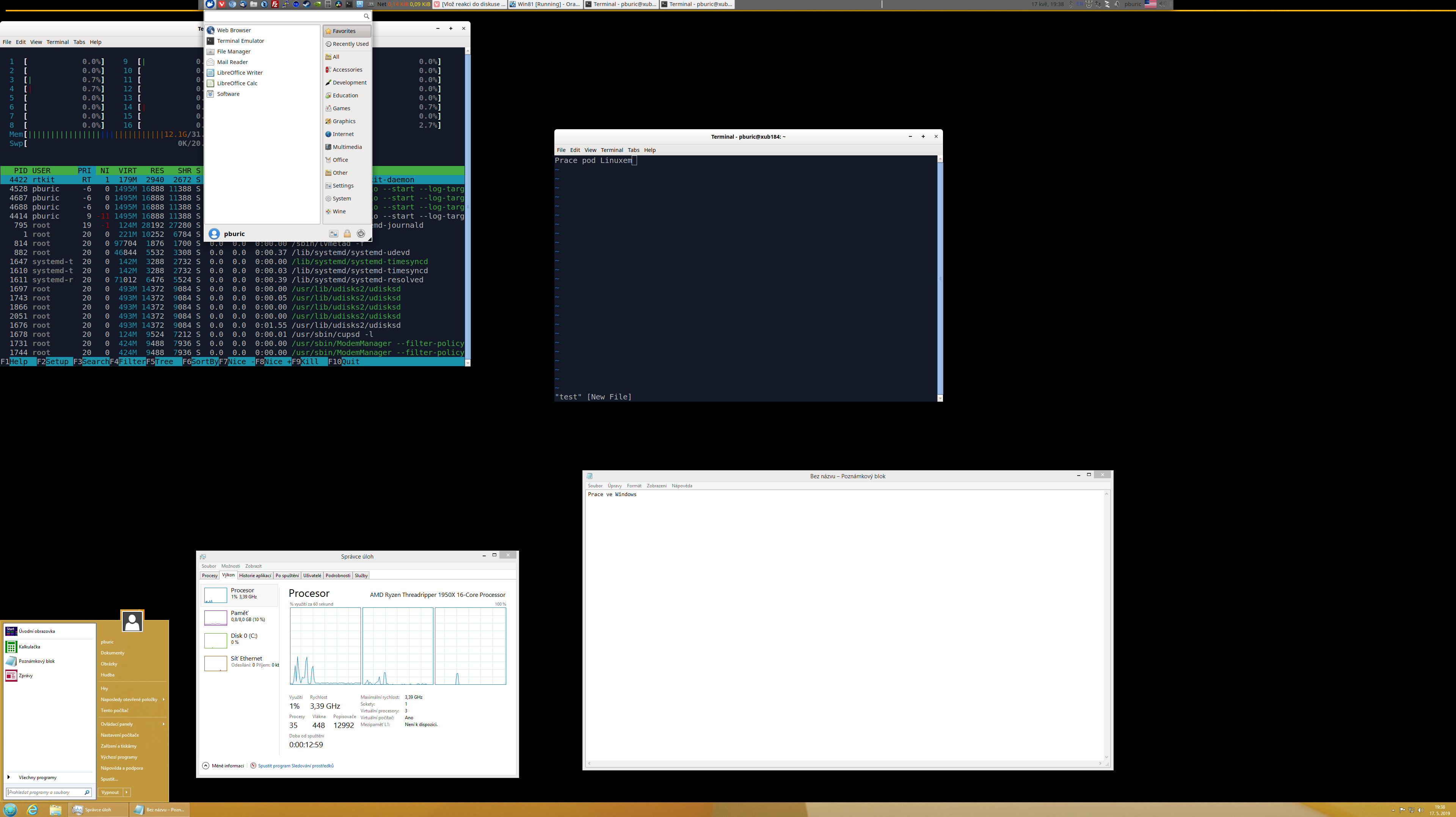Collapse Task Manager with Méně informací

[x=223, y=765]
